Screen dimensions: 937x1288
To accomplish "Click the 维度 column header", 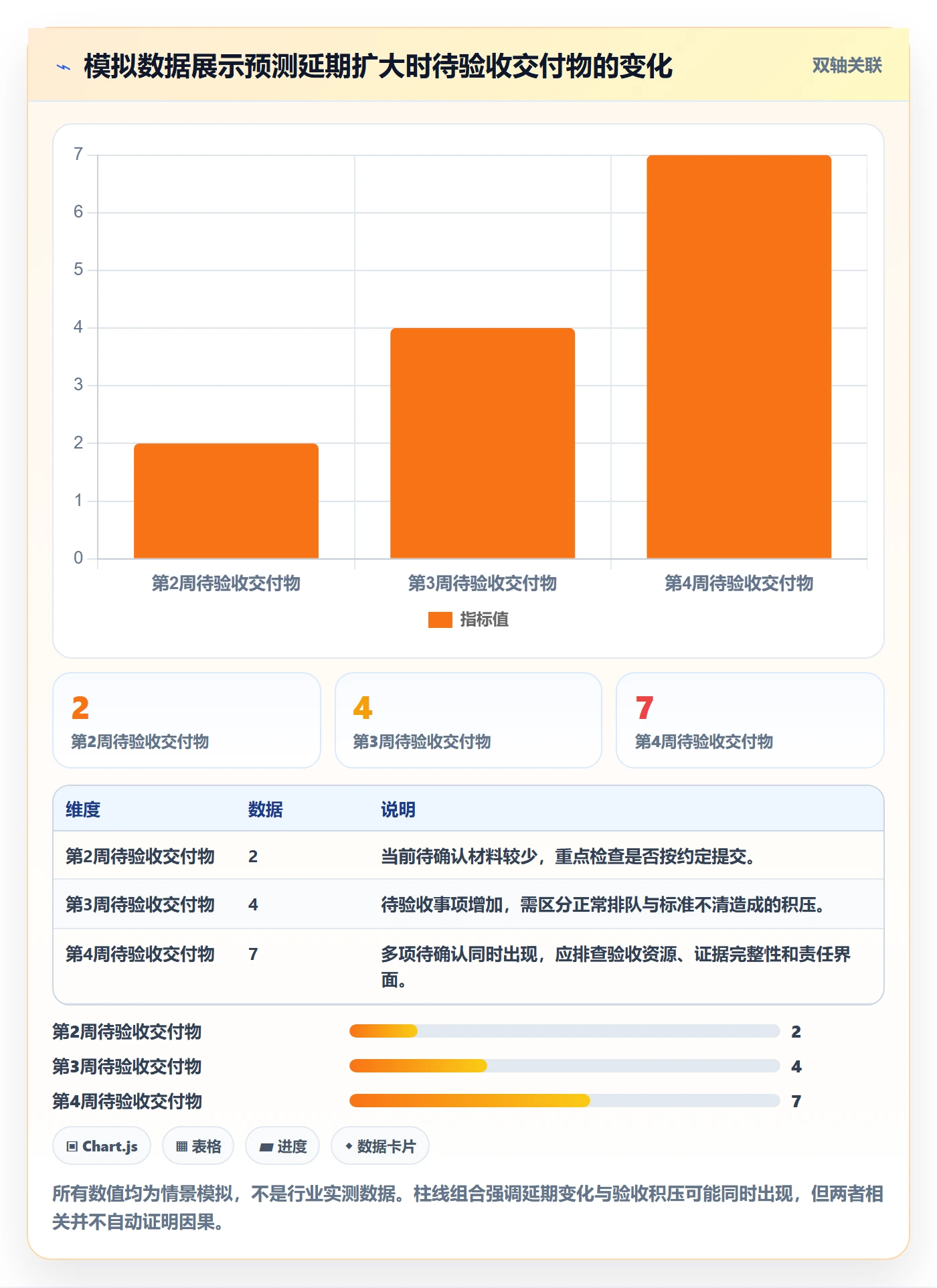I will (x=83, y=809).
